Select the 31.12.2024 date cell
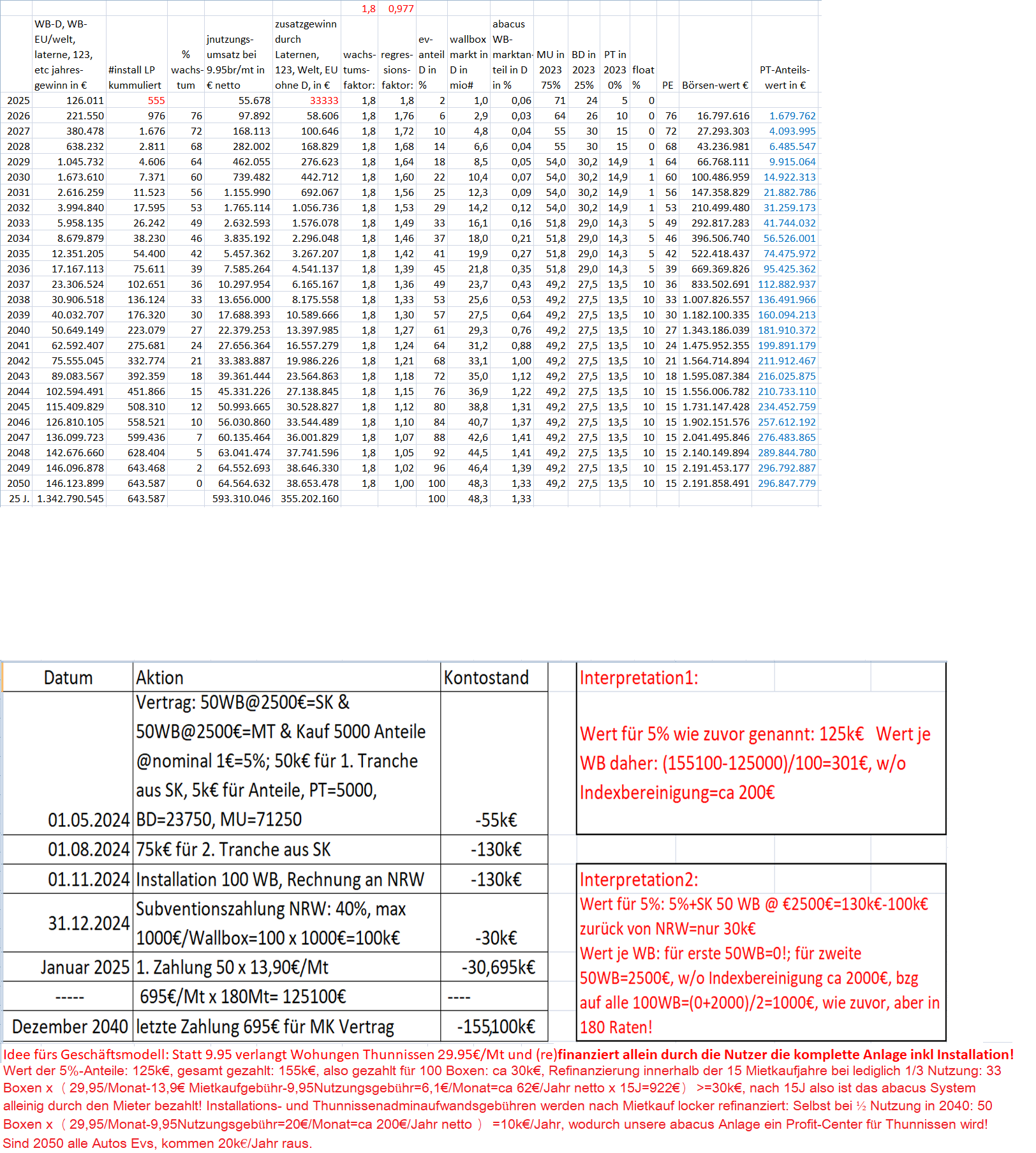 click(89, 923)
